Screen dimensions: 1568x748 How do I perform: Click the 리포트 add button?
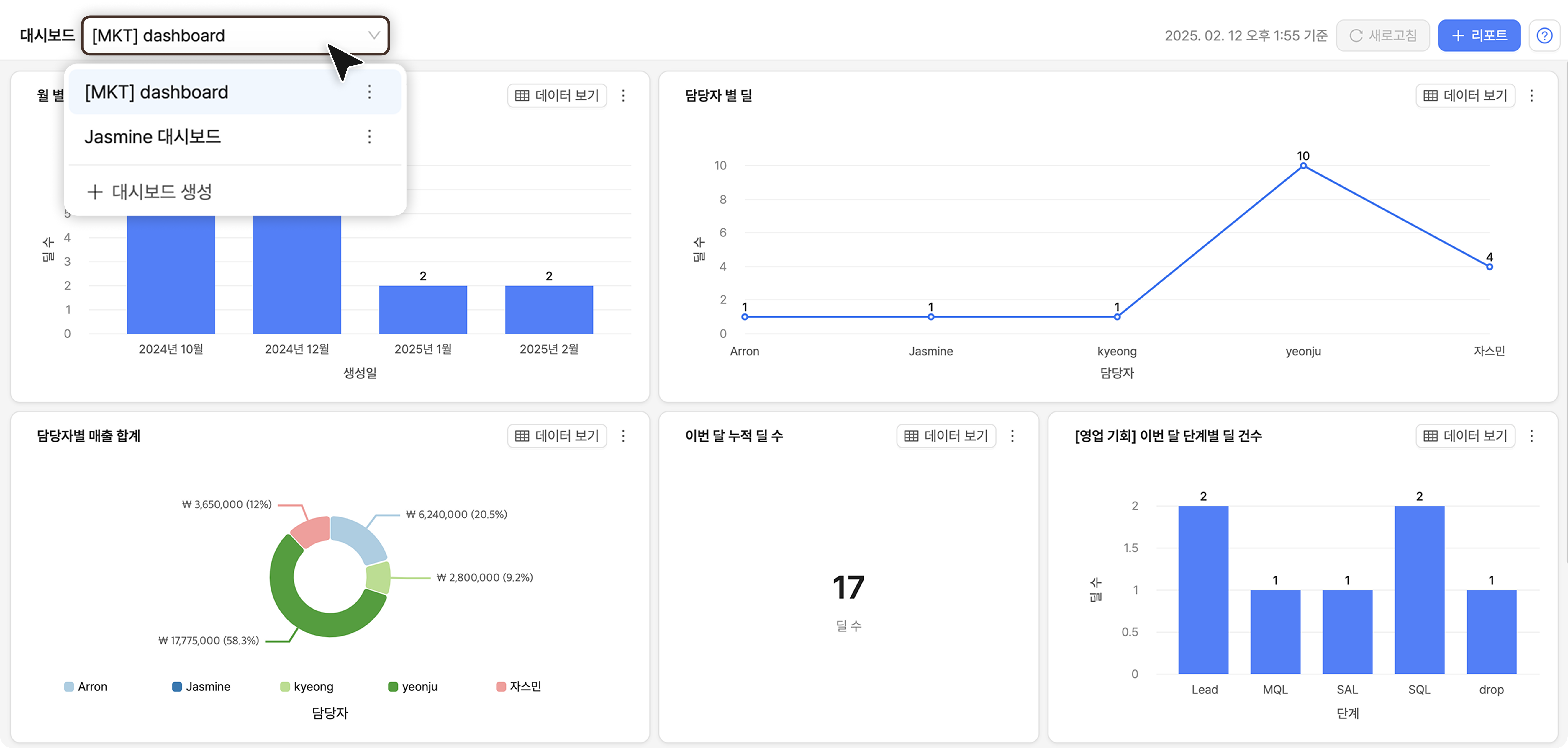(x=1479, y=35)
